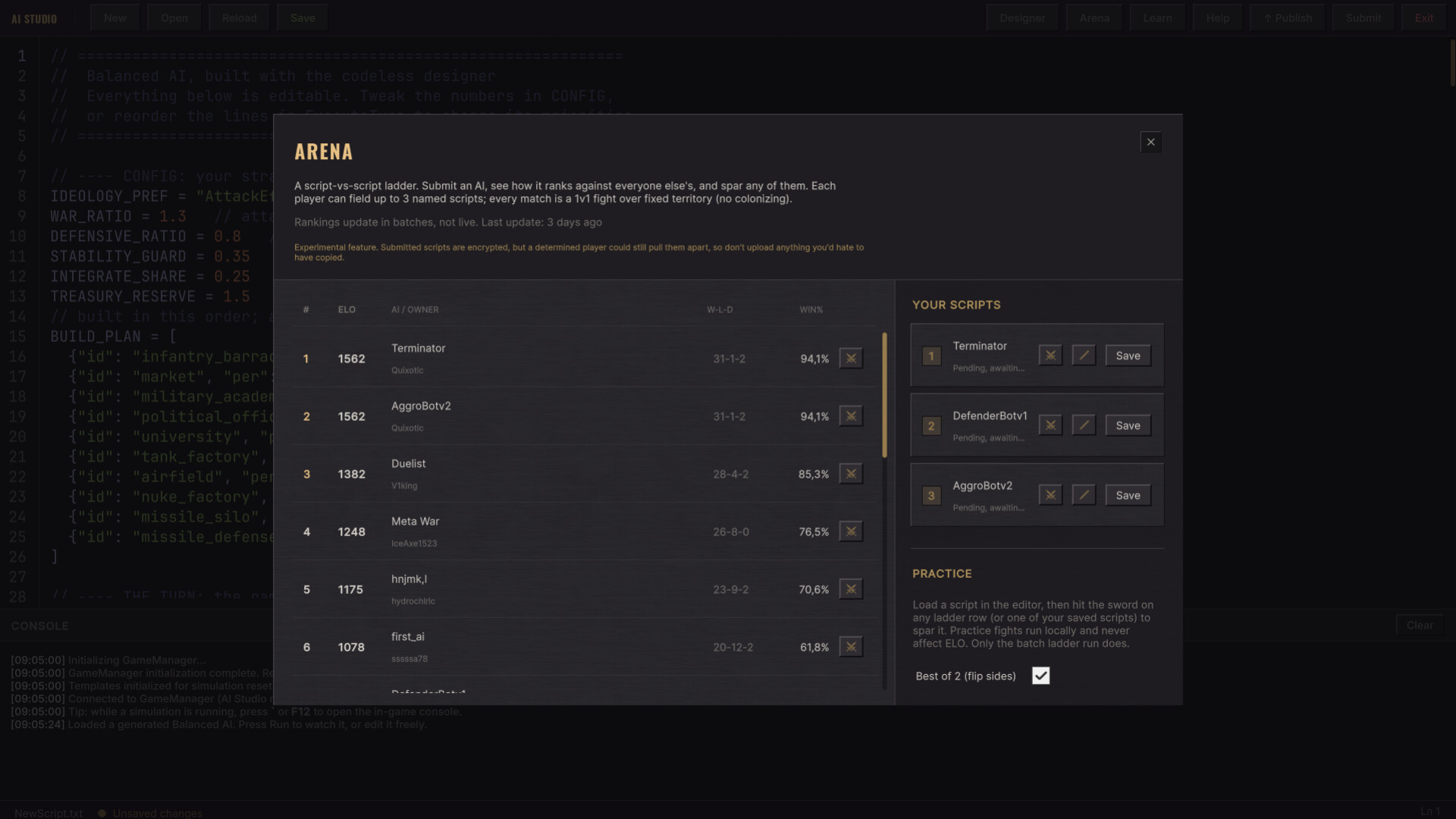The height and width of the screenshot is (819, 1456).
Task: Spar your saved DefenderBotv1 script
Action: pyautogui.click(x=1050, y=425)
